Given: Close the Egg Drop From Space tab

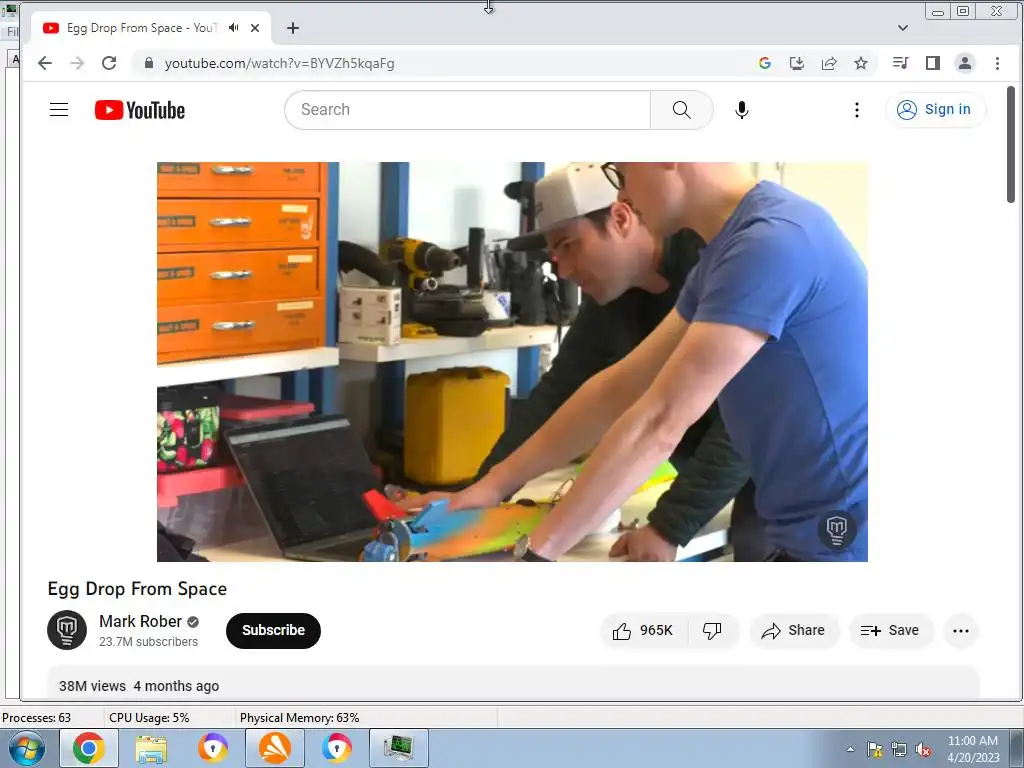Looking at the screenshot, I should click(255, 28).
